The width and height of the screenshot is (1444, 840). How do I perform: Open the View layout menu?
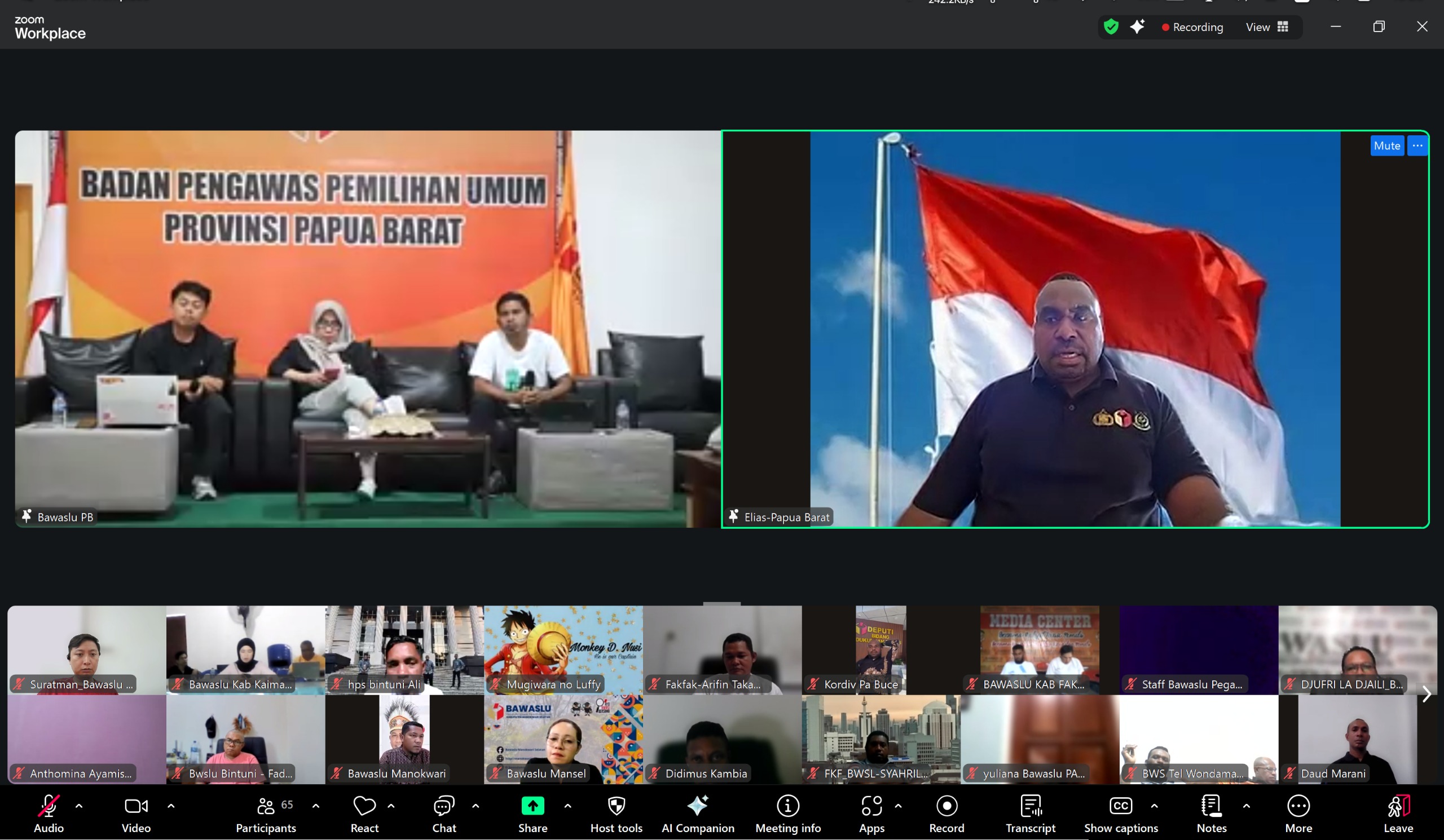pos(1267,27)
